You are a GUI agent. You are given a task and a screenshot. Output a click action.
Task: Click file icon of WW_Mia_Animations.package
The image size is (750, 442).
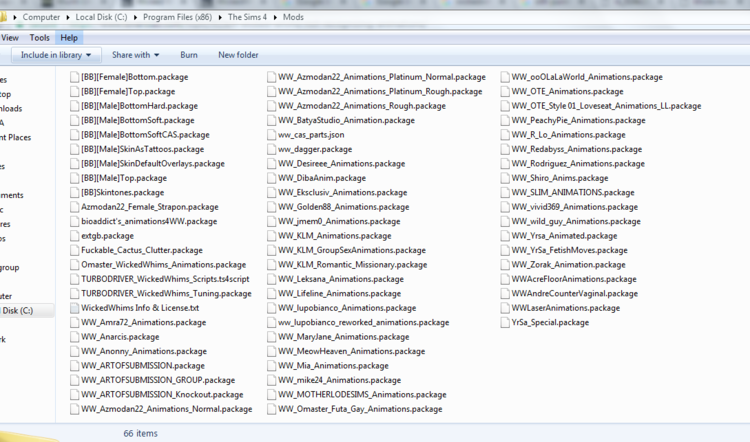pos(271,365)
